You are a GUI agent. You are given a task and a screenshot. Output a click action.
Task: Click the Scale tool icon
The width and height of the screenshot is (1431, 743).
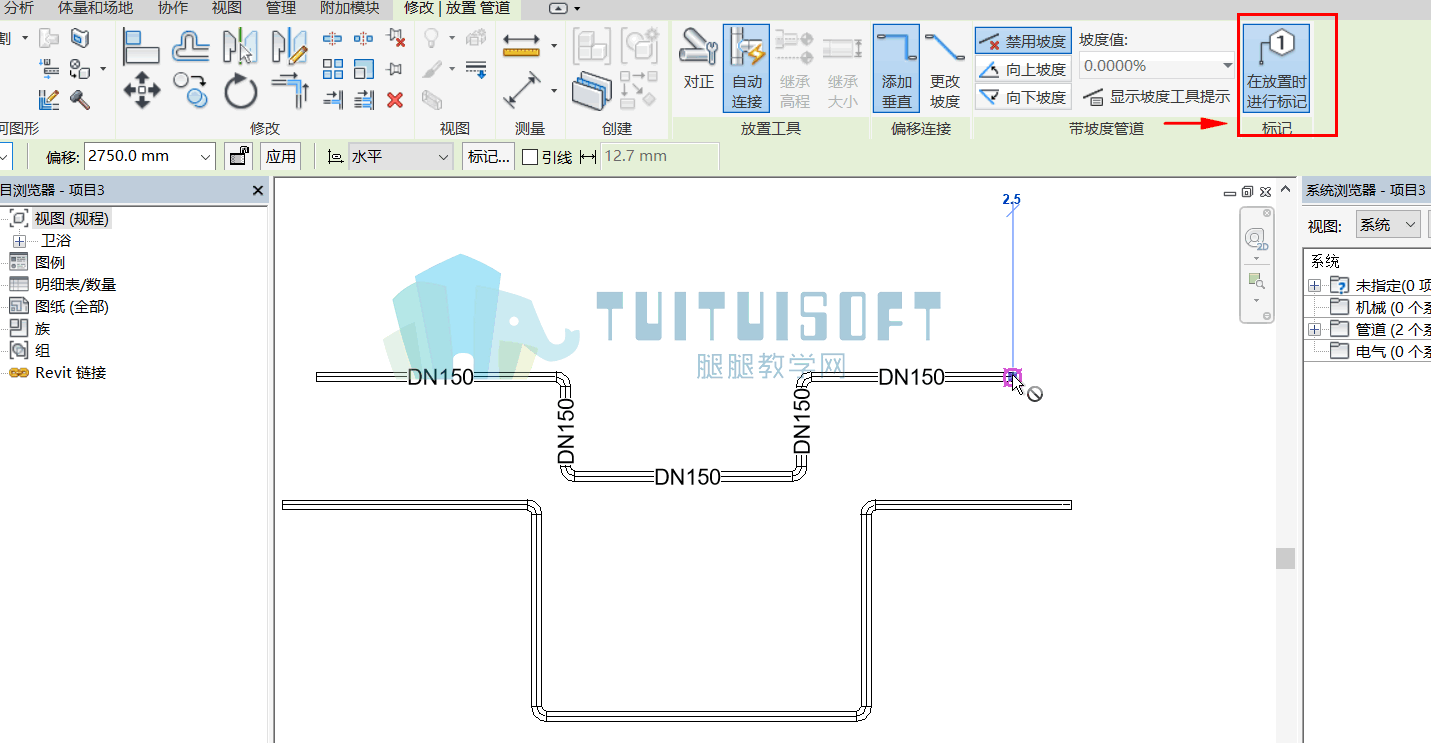tap(364, 69)
